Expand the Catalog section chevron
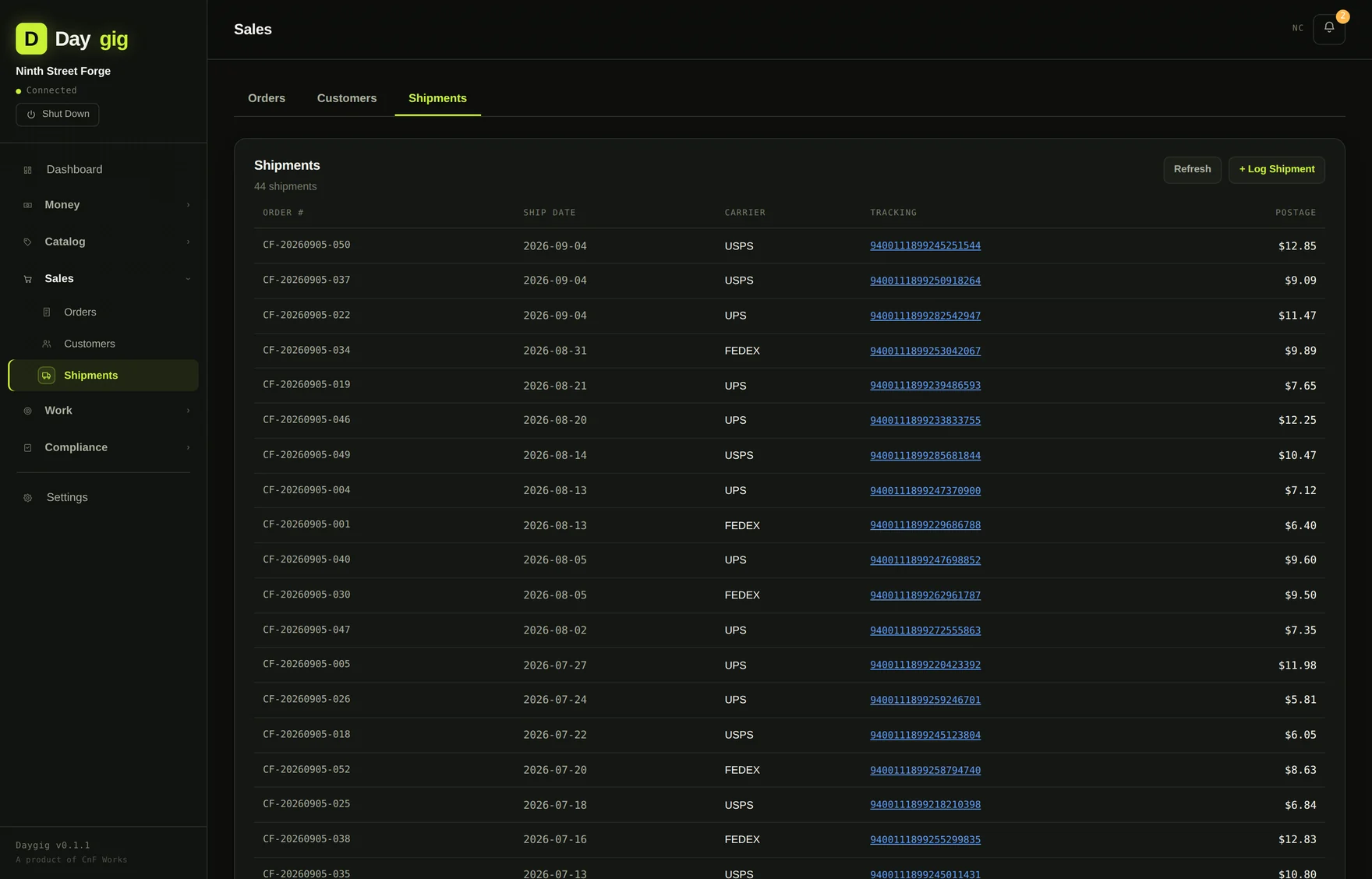 (x=188, y=242)
